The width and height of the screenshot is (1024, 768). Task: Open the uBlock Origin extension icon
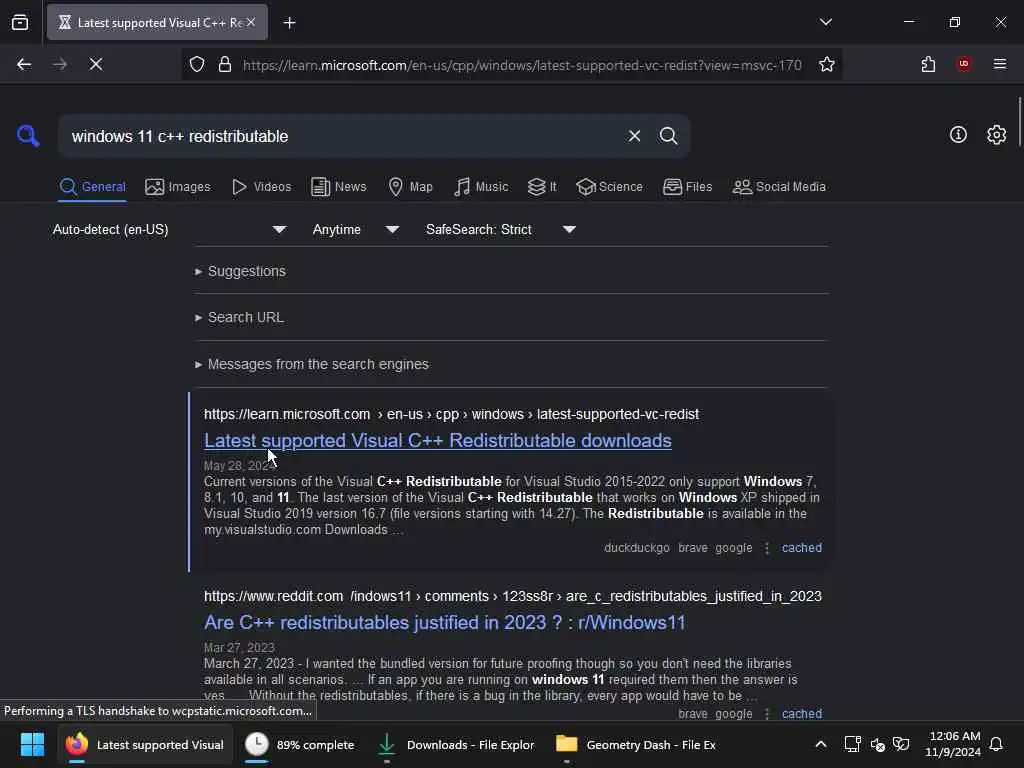(963, 64)
